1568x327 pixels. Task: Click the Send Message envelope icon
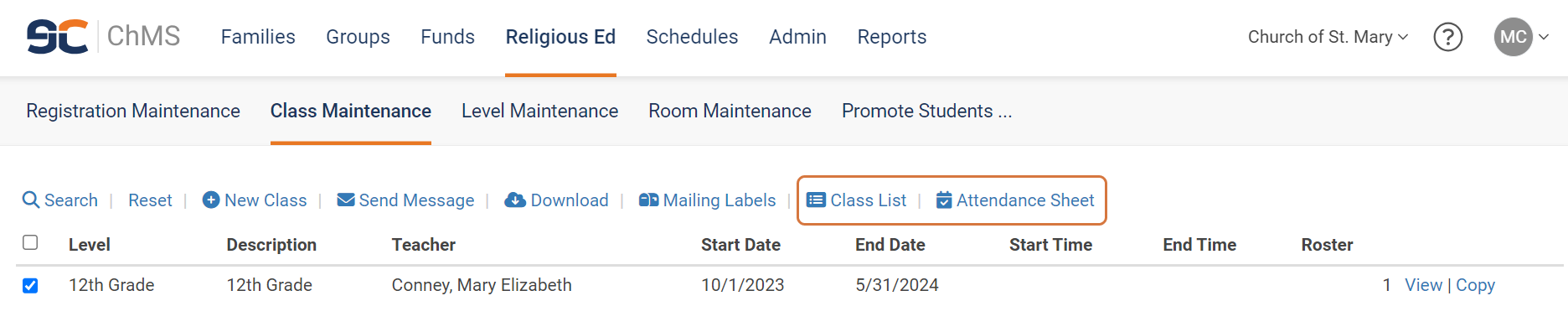pos(346,200)
